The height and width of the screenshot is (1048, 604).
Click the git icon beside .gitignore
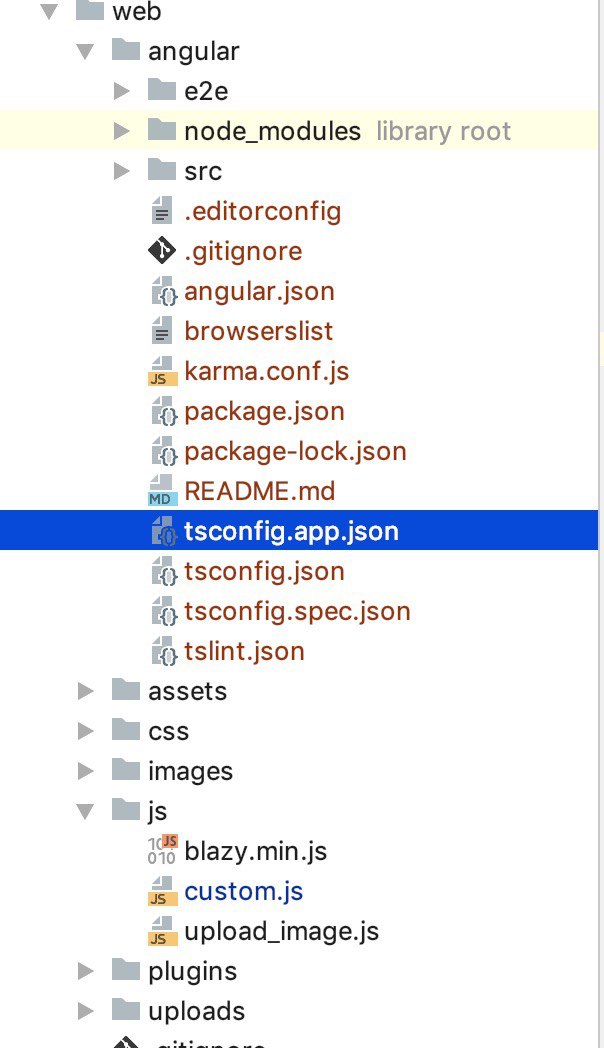[162, 251]
